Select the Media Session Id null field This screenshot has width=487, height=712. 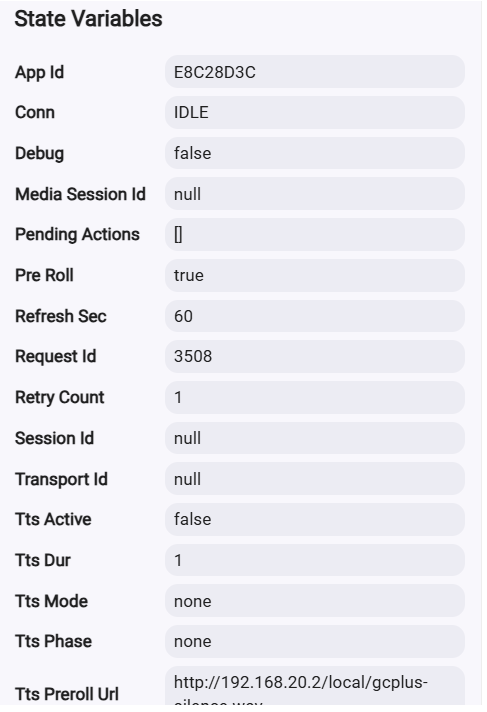point(314,194)
